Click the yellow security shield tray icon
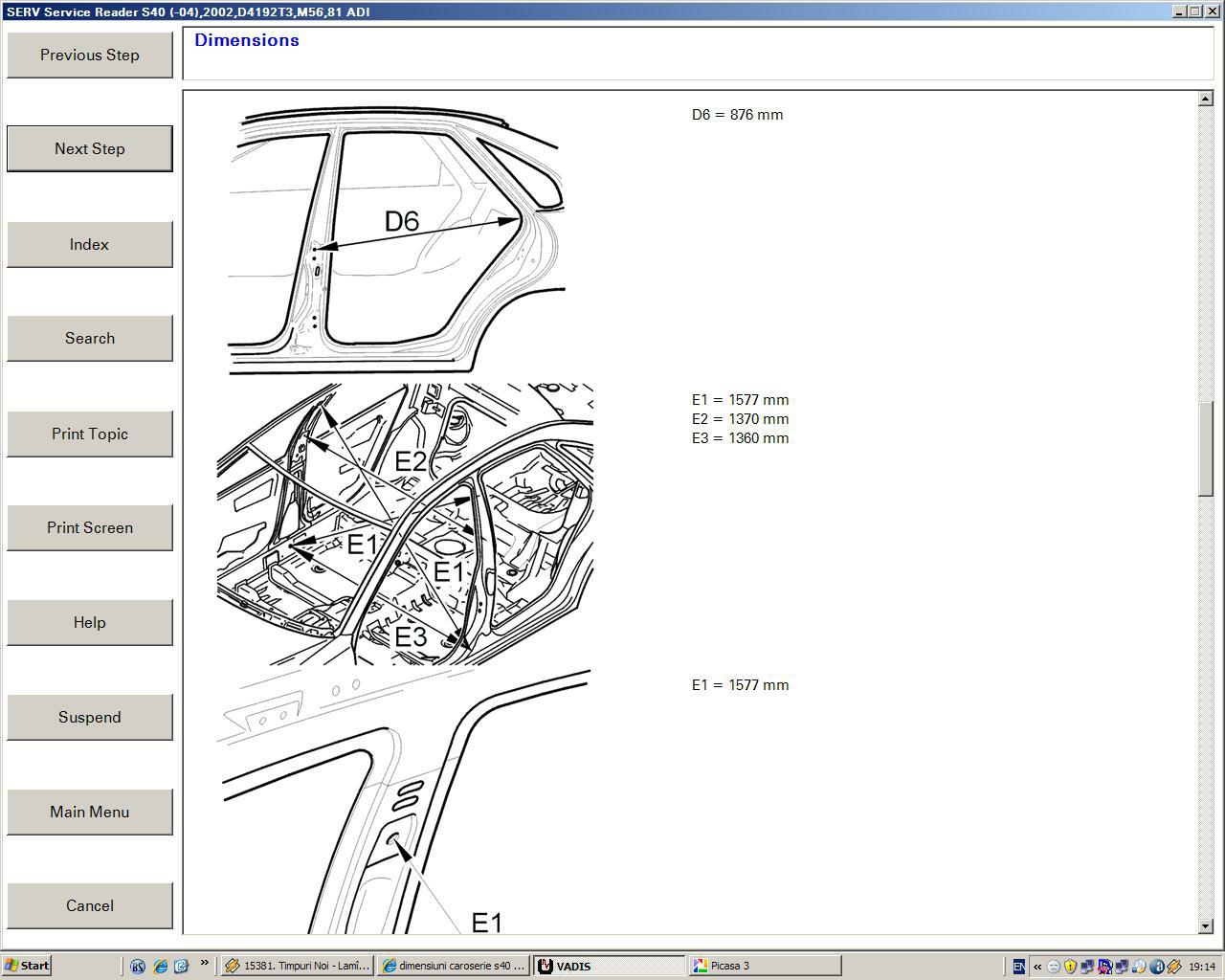 click(1070, 967)
